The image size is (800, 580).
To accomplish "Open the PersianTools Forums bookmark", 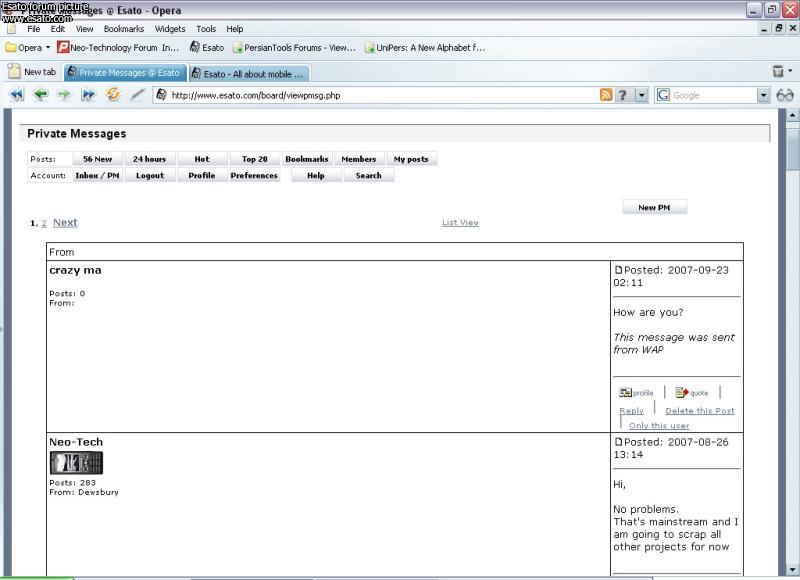I will click(294, 47).
